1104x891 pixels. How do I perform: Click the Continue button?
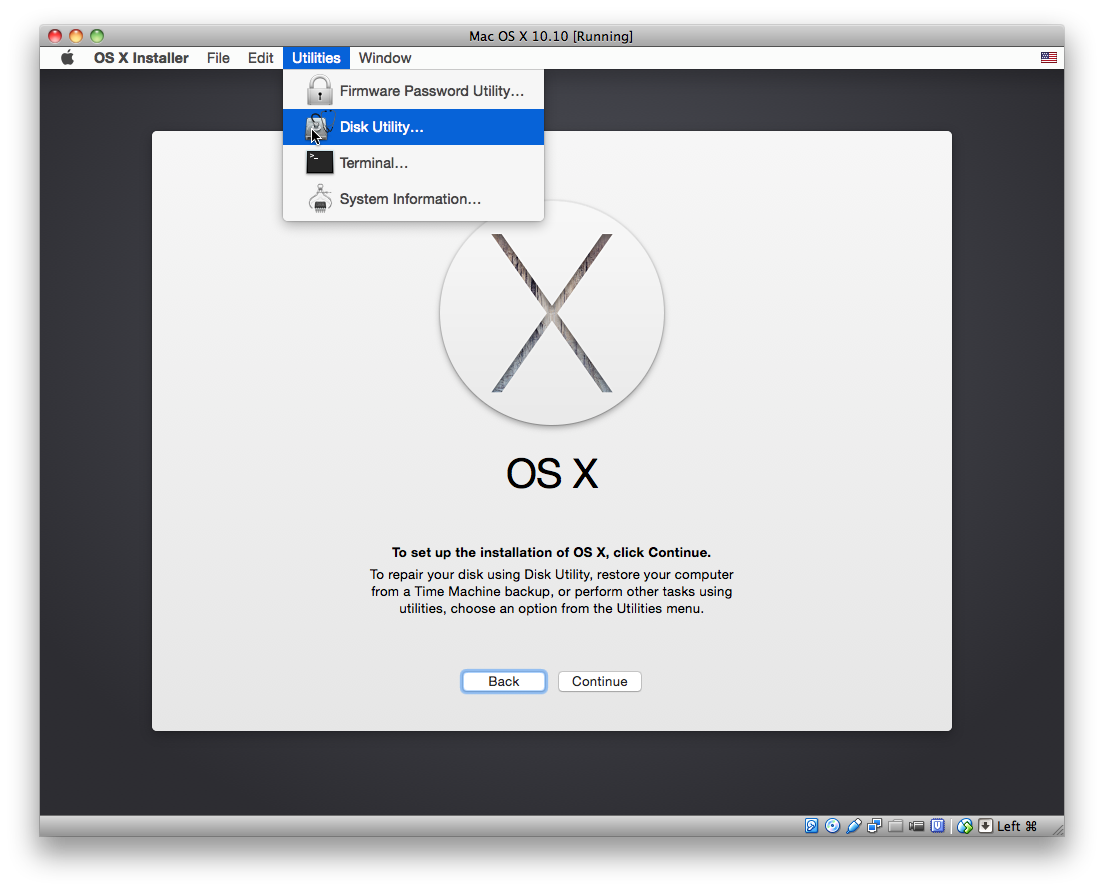(x=599, y=681)
